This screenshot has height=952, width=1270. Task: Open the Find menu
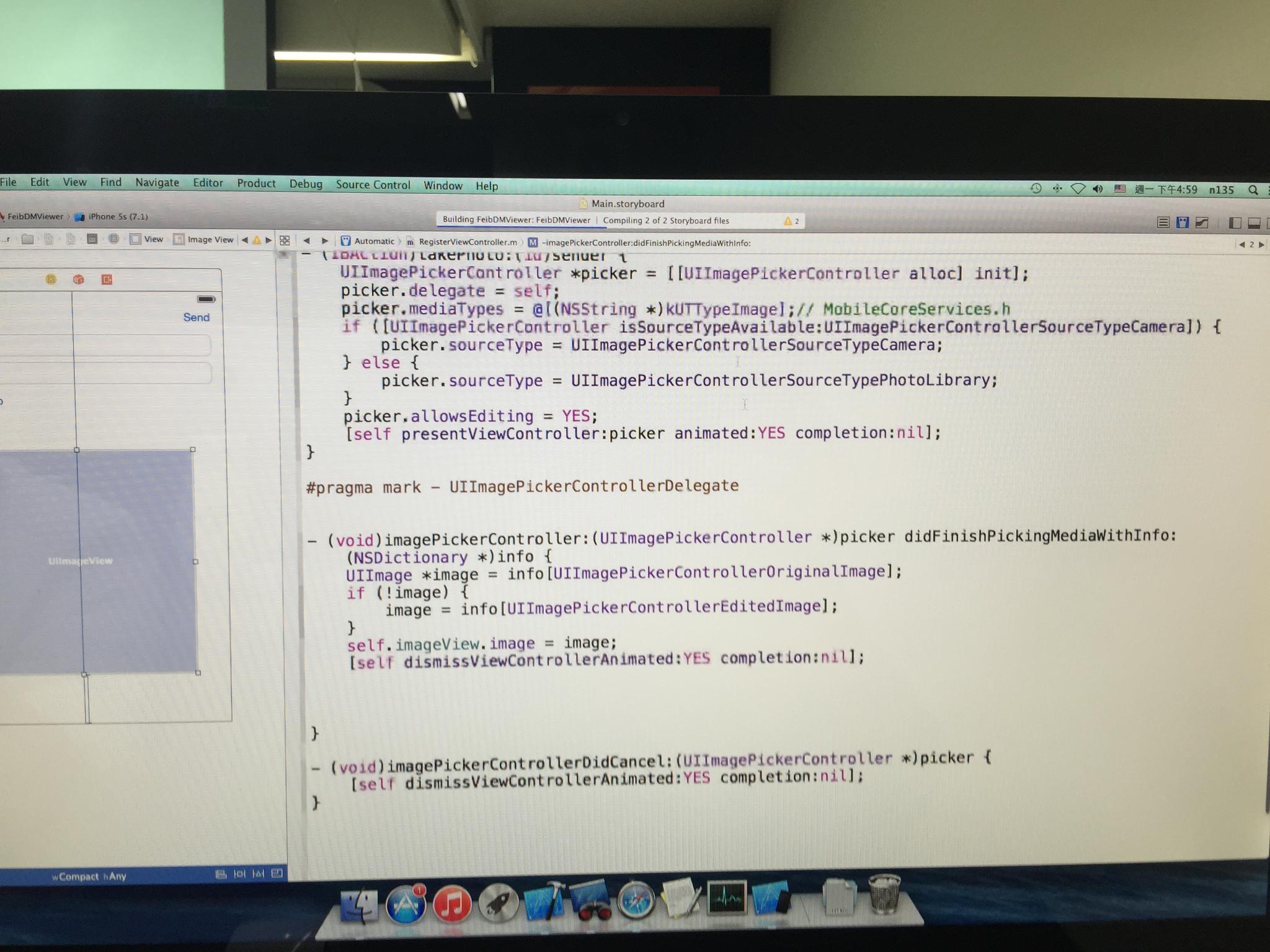[x=111, y=182]
